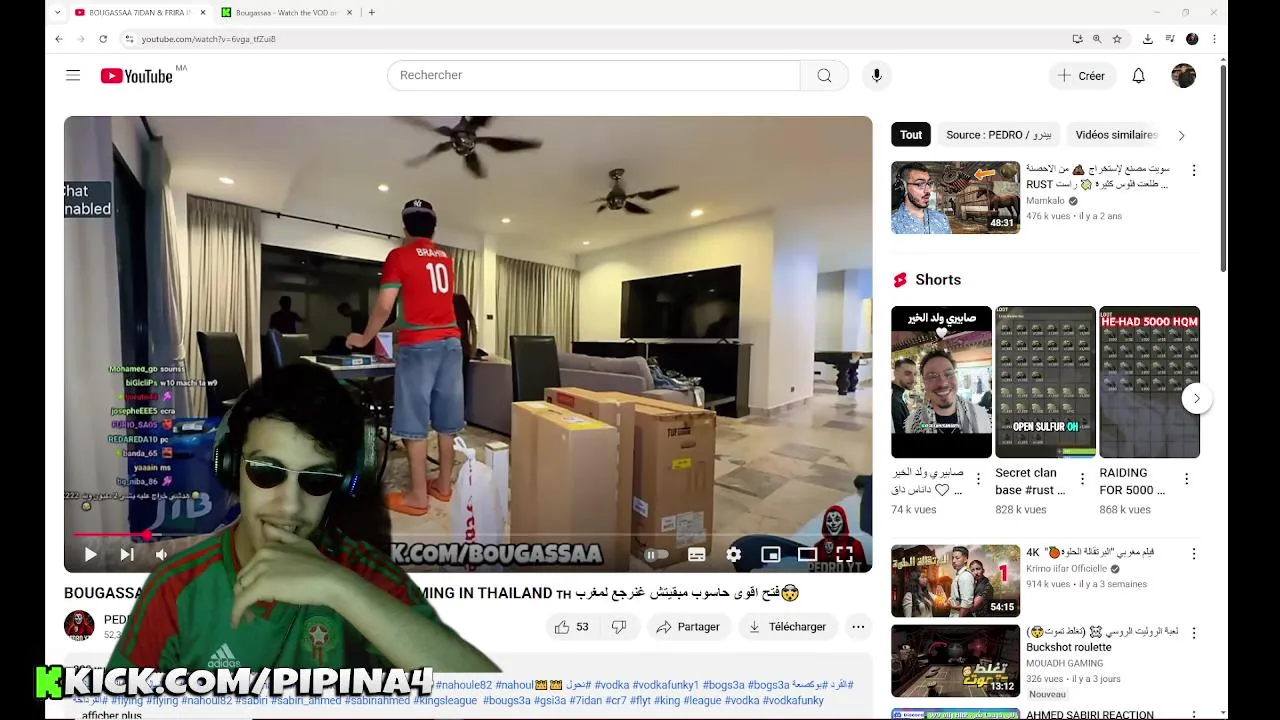Open the #nahoule82 hashtag
This screenshot has height=720, width=1280.
tap(463, 685)
